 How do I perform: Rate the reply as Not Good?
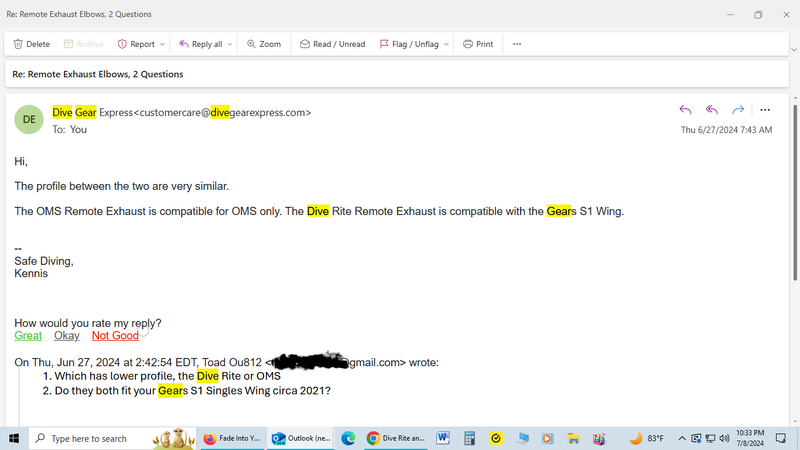115,336
